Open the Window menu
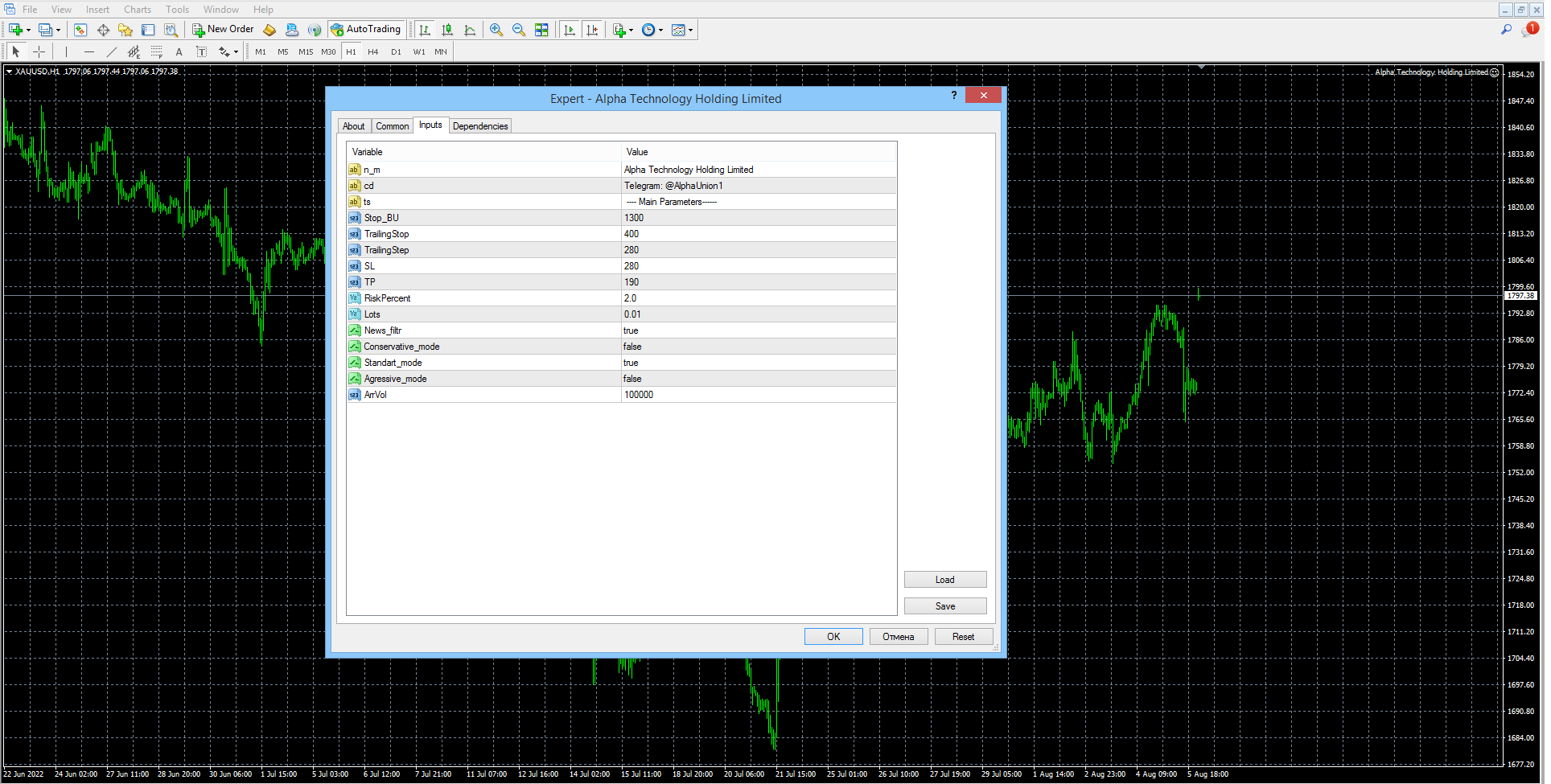Viewport: 1551px width, 784px height. point(221,10)
